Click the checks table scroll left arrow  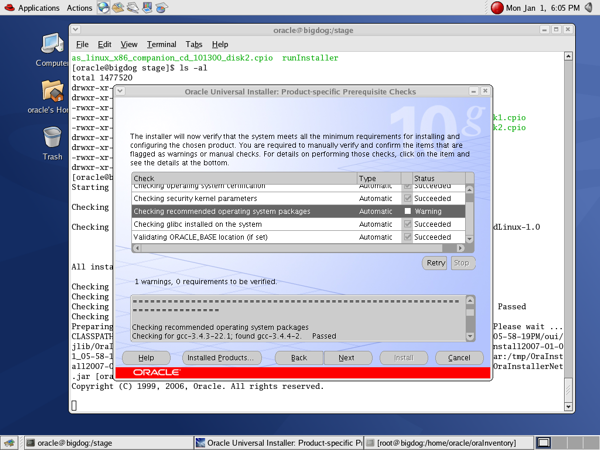click(x=137, y=248)
